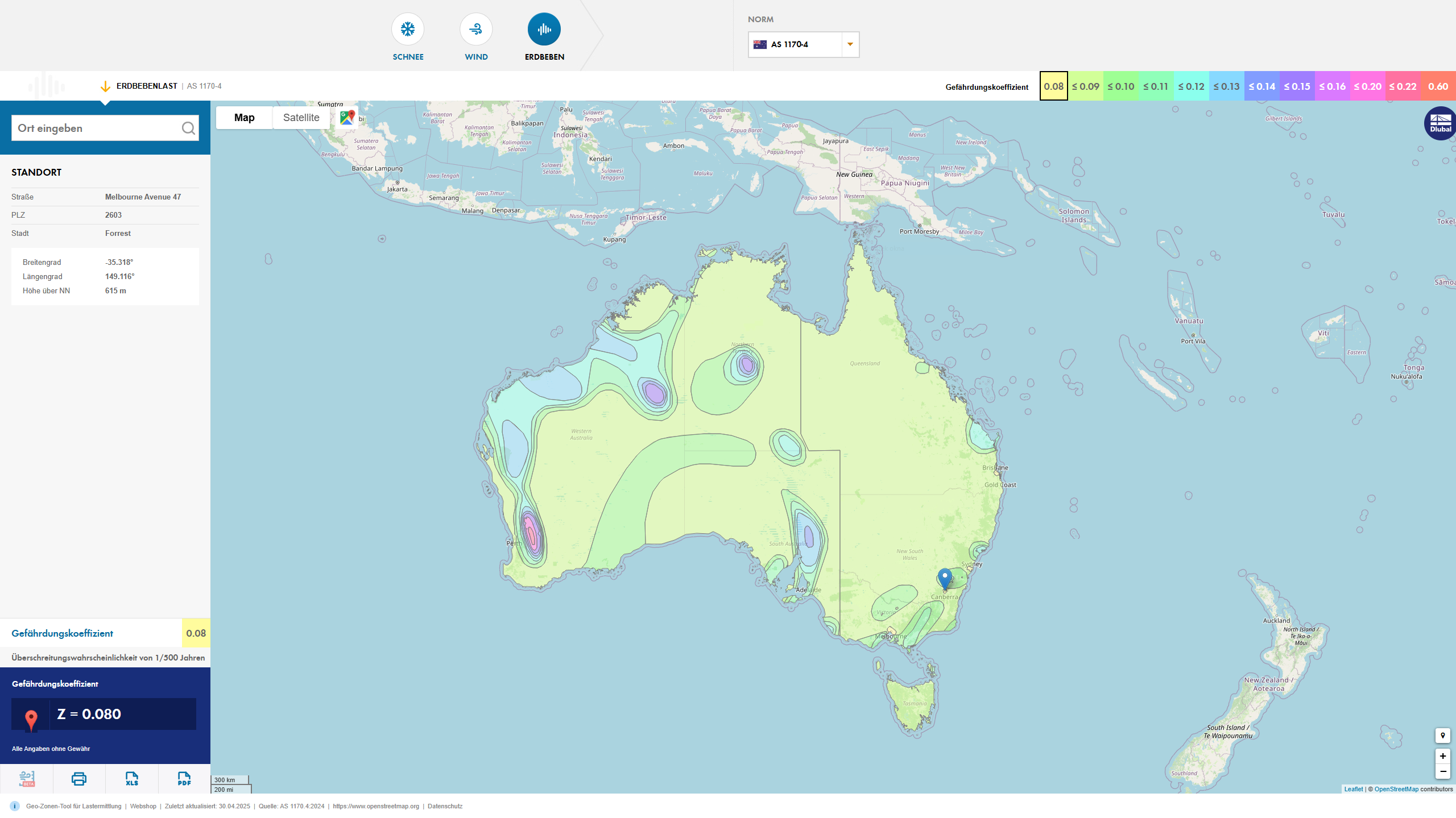
Task: Open the Leaflet attribution link
Action: click(x=1353, y=789)
